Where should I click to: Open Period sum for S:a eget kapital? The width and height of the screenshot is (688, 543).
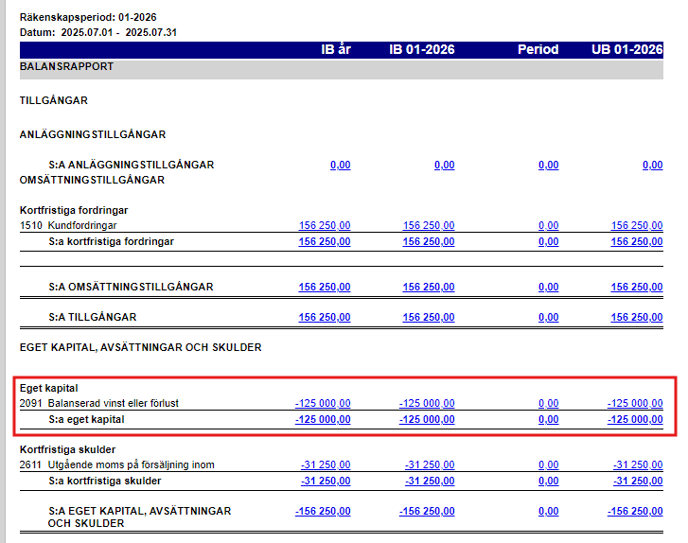(x=548, y=419)
